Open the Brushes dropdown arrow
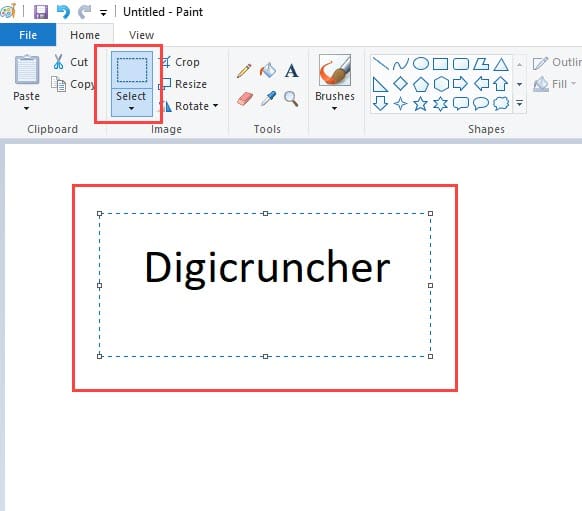The height and width of the screenshot is (511, 582). coord(335,108)
